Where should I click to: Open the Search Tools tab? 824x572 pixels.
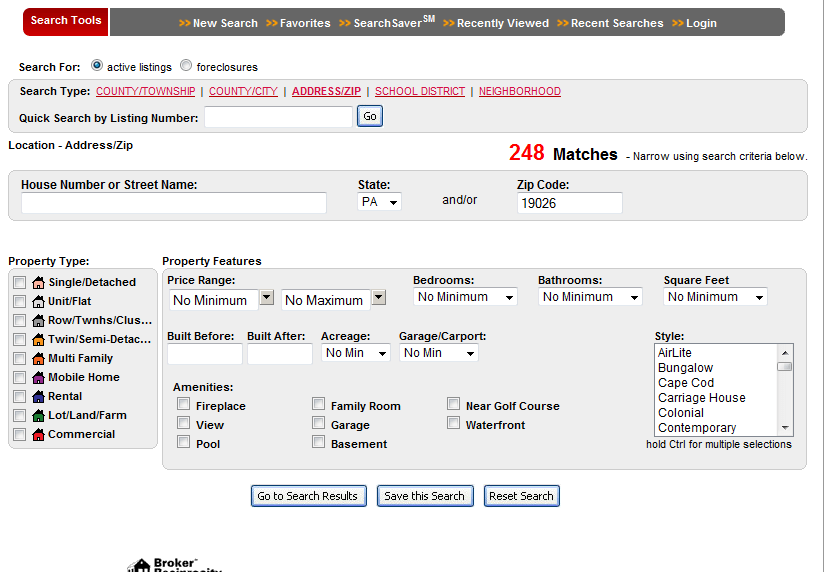pyautogui.click(x=66, y=21)
